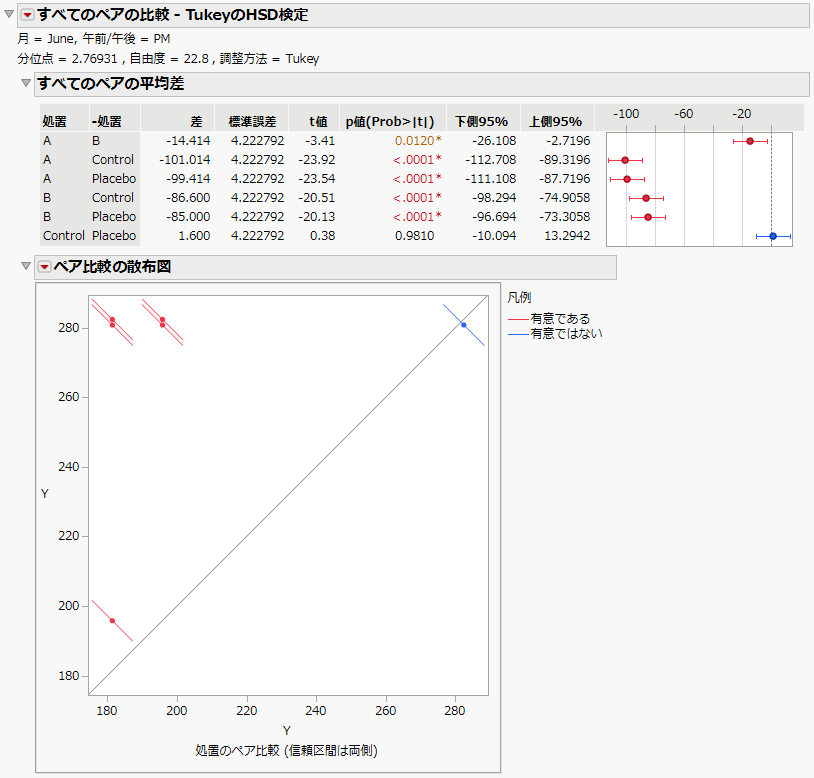Click the すべてのペアの平均差 section title
Screen dimensions: 814x778
(111, 84)
